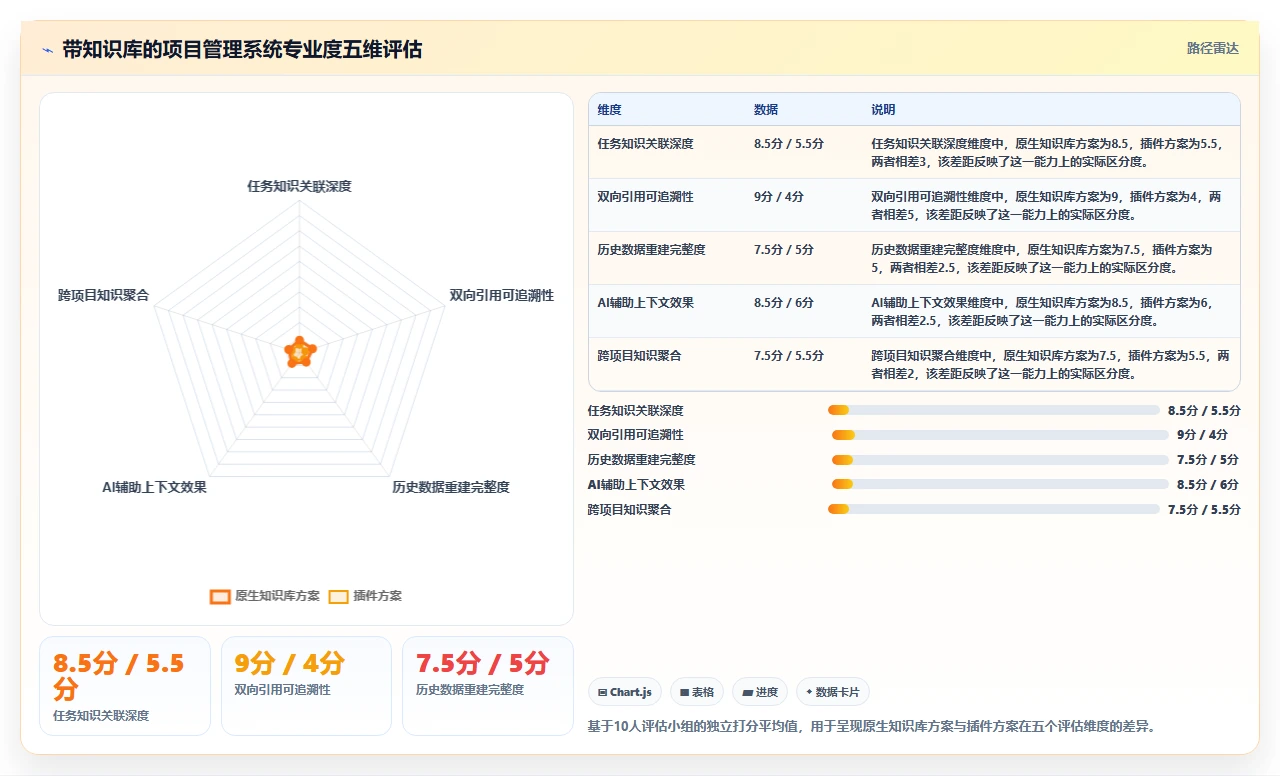Click the radar chart center data polygon
Viewport: 1280px width, 776px height.
(300, 352)
